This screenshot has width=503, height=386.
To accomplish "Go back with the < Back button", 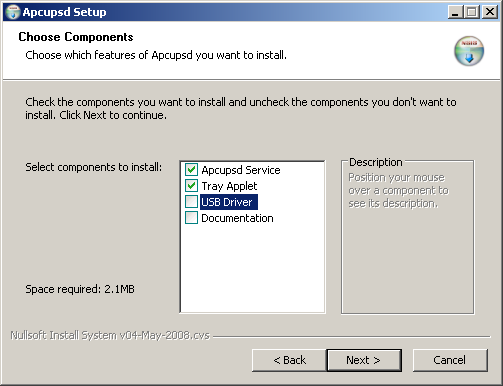I will click(289, 360).
